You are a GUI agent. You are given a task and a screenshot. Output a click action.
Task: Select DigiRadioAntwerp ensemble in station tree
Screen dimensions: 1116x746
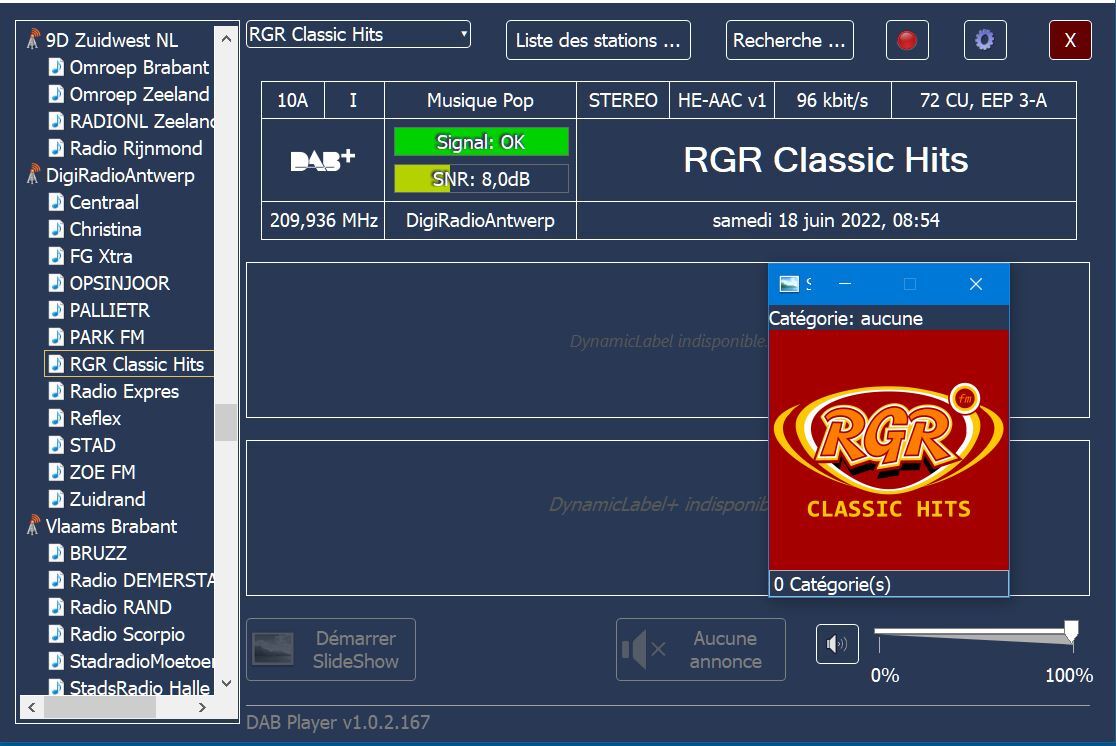120,175
